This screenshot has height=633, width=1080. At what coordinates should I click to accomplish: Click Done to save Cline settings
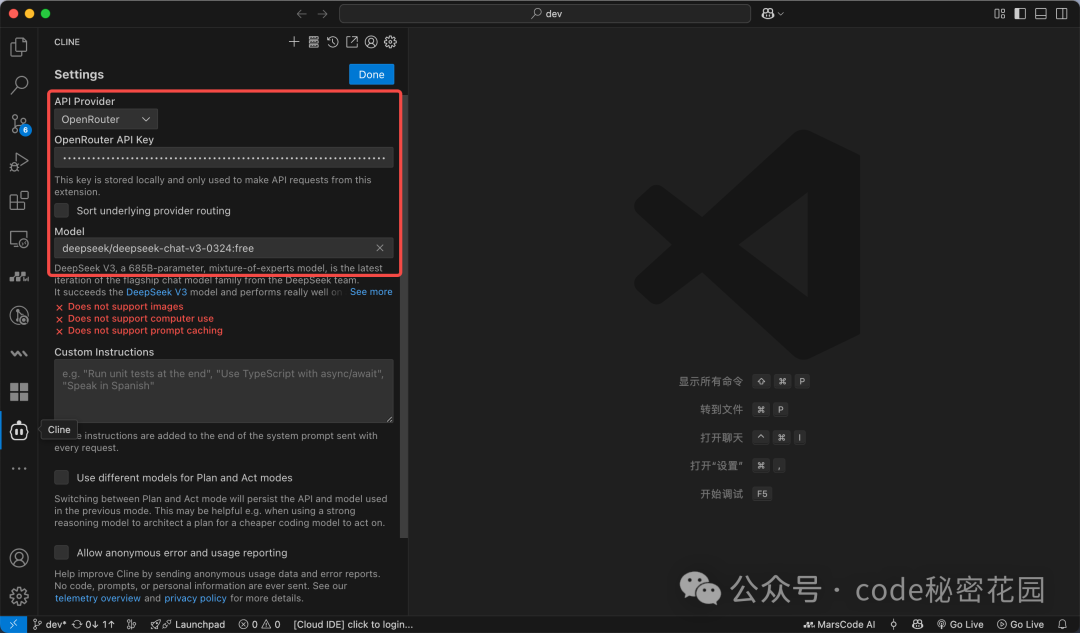[x=371, y=74]
